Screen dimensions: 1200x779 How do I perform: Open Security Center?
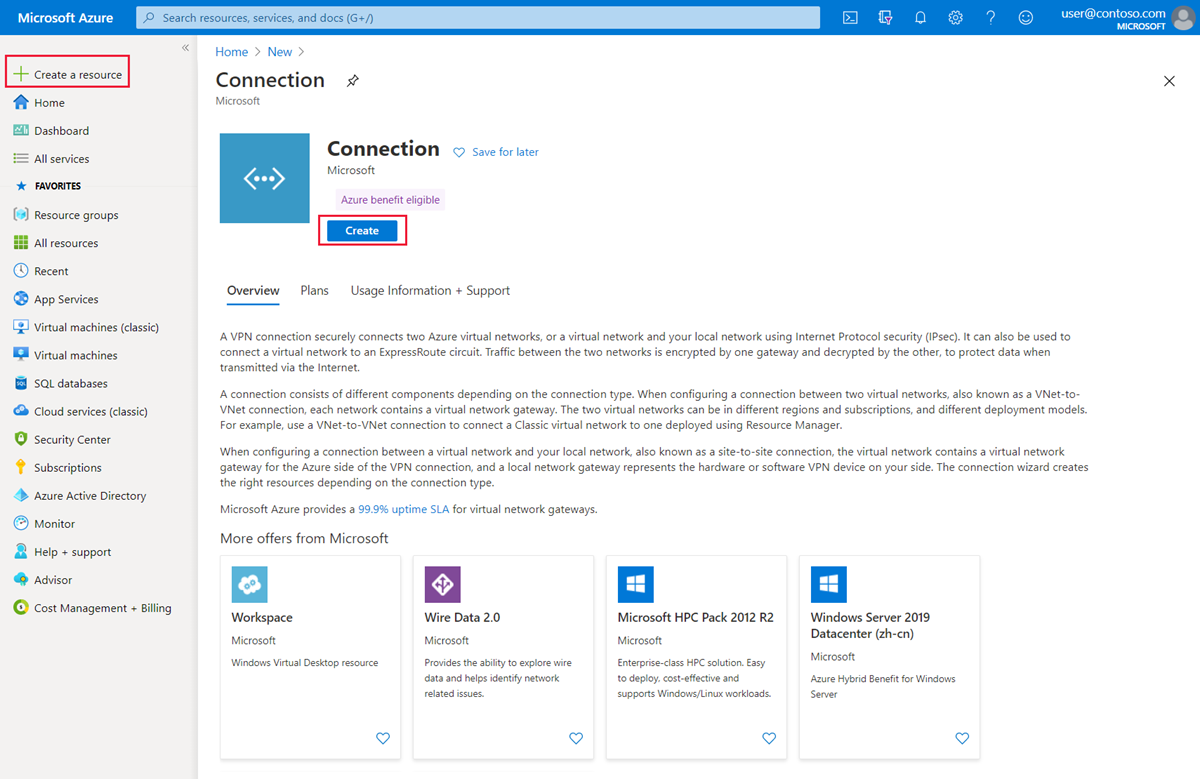[62, 439]
